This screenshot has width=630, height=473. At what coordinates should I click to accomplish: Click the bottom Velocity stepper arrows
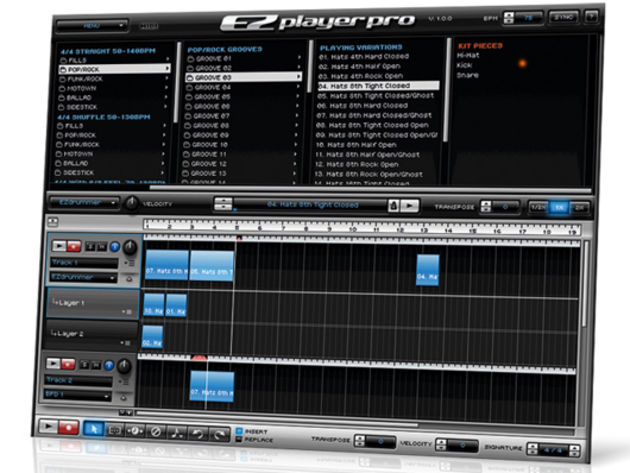pos(441,445)
